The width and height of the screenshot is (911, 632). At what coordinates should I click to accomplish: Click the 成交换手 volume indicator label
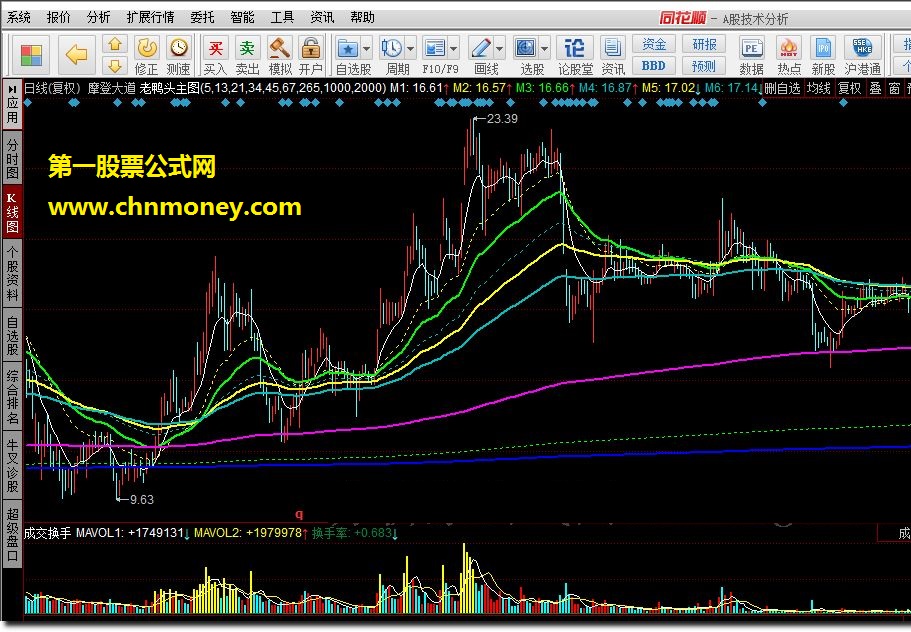48,533
